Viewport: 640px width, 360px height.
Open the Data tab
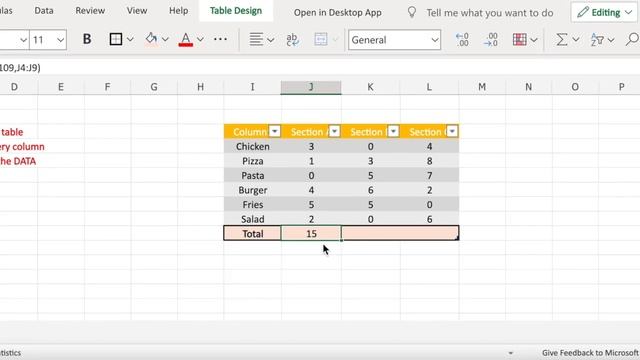point(44,11)
